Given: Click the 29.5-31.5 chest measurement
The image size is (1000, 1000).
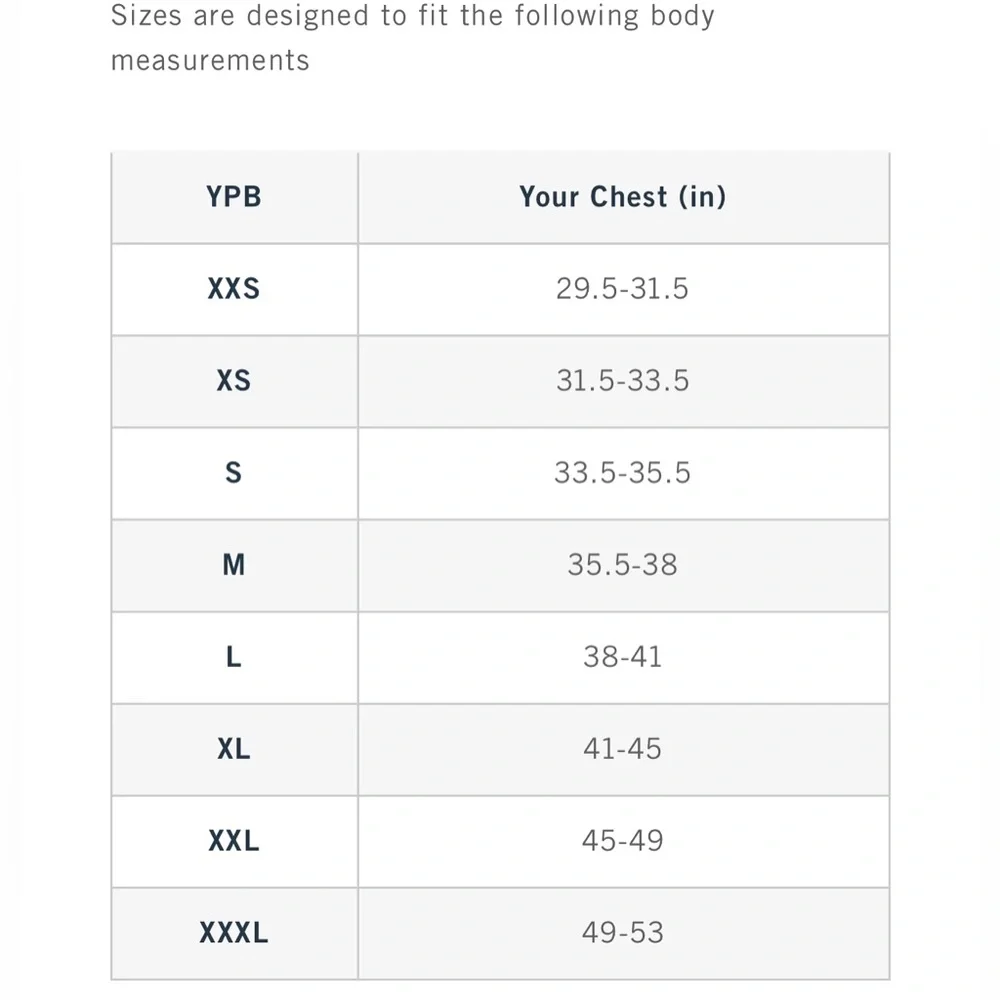Looking at the screenshot, I should click(622, 289).
